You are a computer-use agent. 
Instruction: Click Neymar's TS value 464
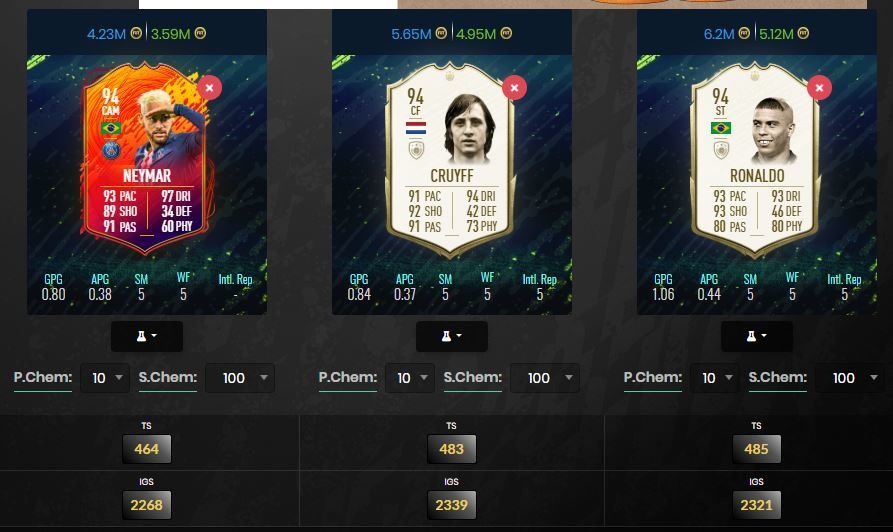coord(146,449)
